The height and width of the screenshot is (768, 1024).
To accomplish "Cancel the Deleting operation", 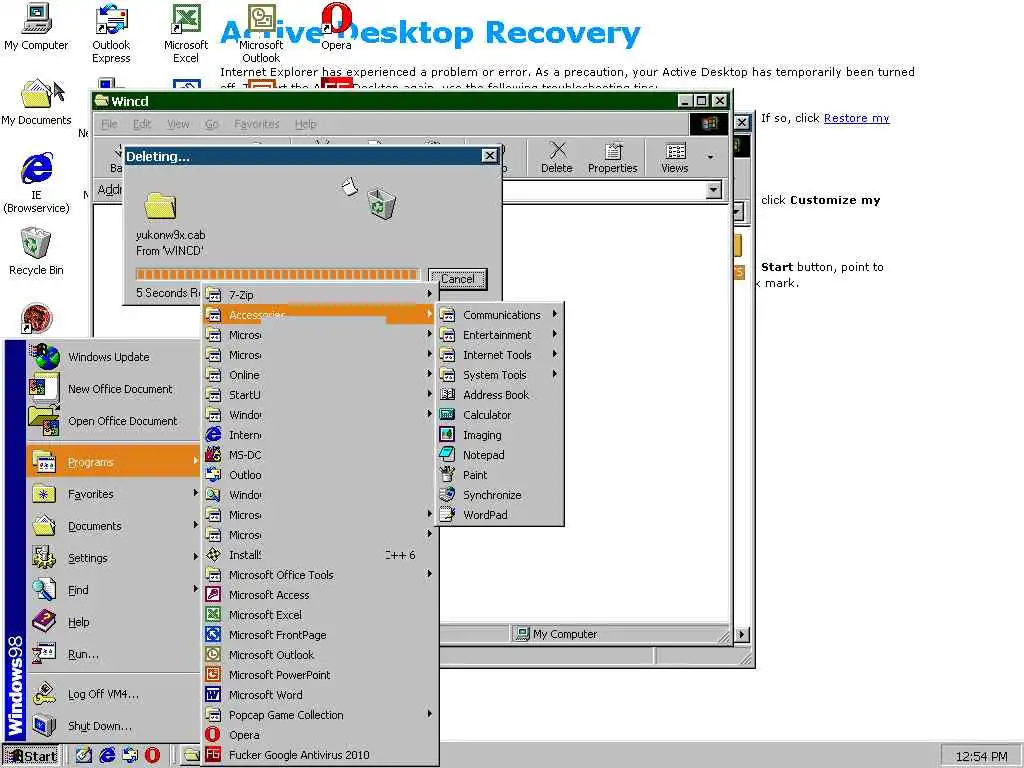I will point(457,279).
